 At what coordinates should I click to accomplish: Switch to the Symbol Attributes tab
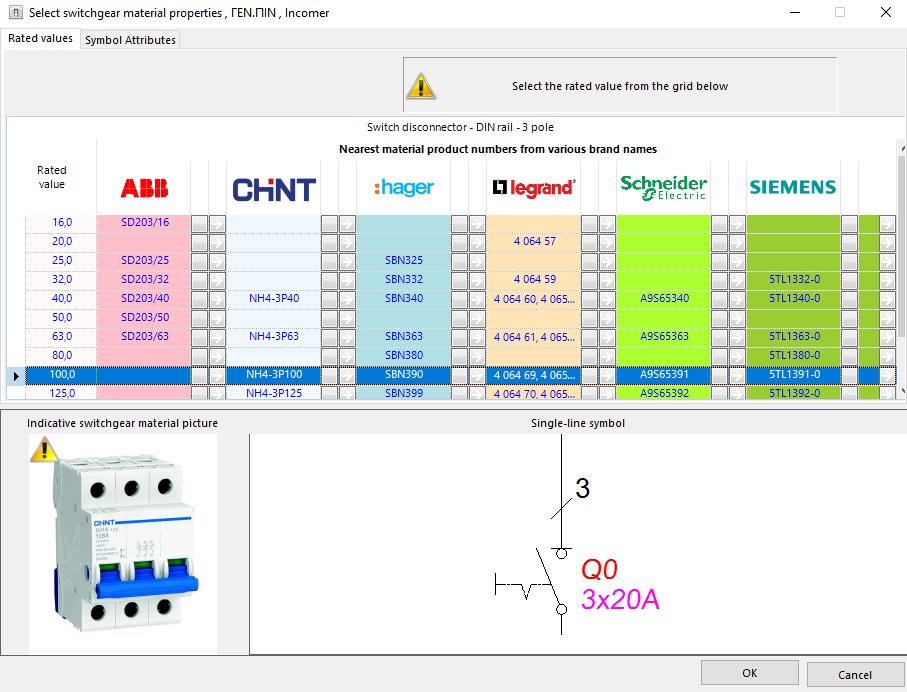point(128,40)
